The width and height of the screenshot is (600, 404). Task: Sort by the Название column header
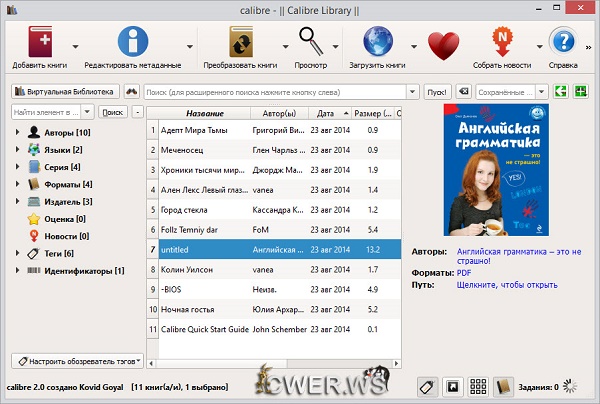click(204, 112)
